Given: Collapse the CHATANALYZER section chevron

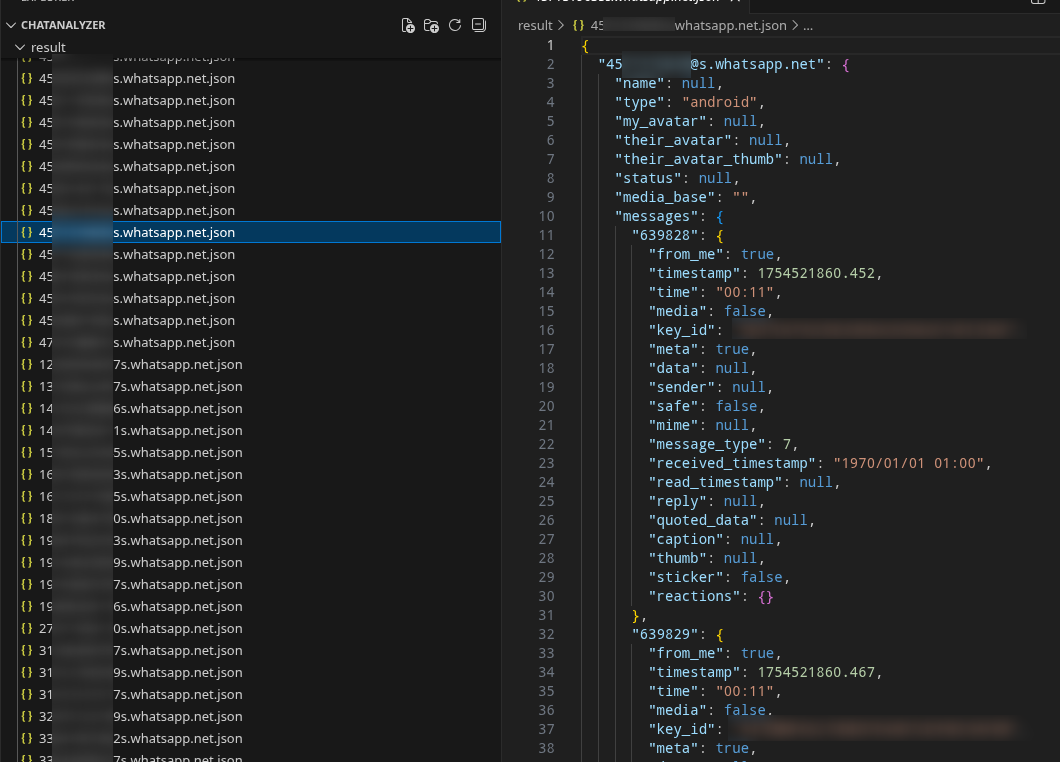Looking at the screenshot, I should 10,25.
